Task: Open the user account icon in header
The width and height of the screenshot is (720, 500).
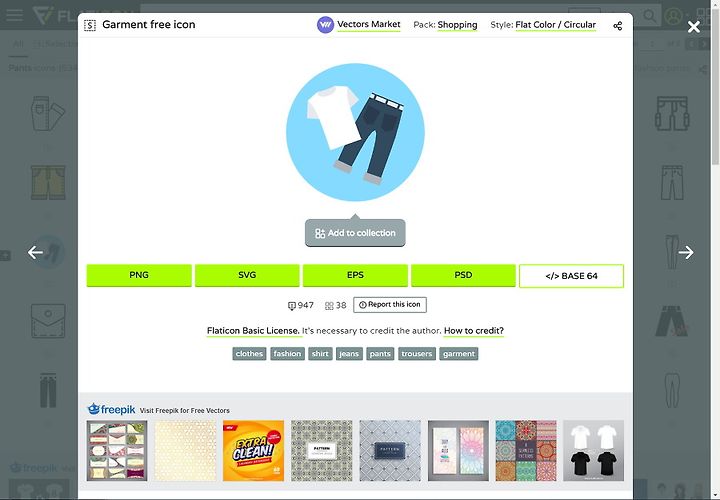Action: pyautogui.click(x=674, y=17)
